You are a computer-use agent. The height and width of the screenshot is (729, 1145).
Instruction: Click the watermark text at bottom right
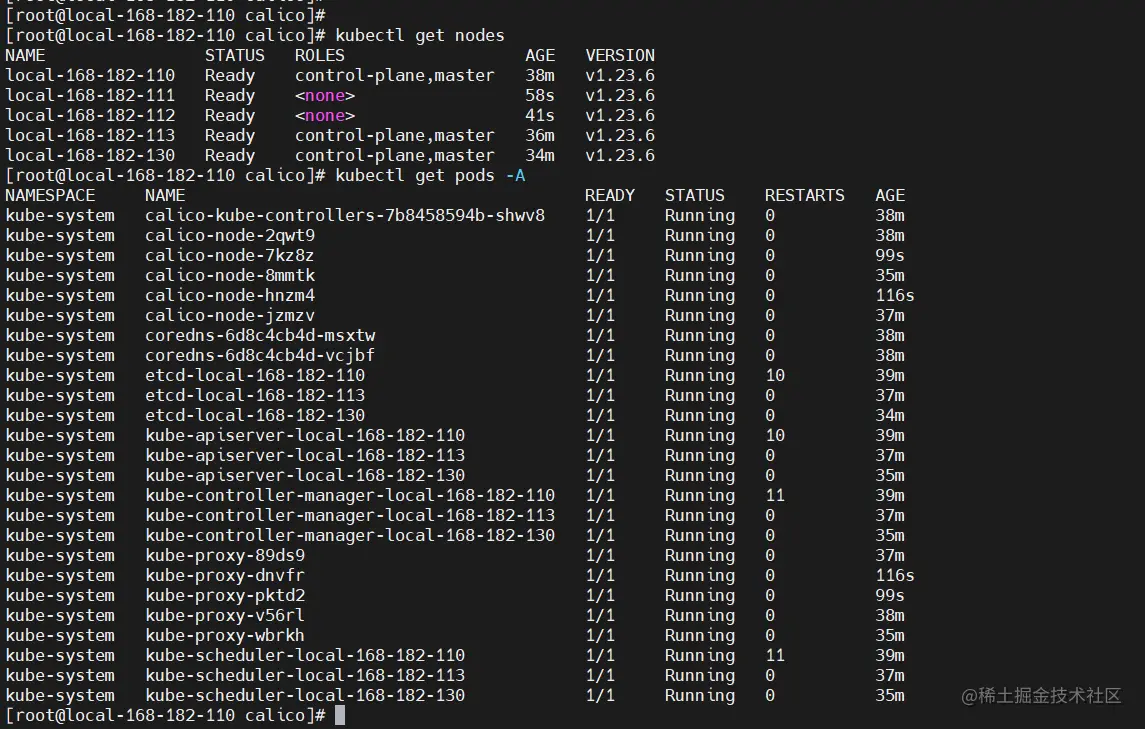pos(1041,695)
